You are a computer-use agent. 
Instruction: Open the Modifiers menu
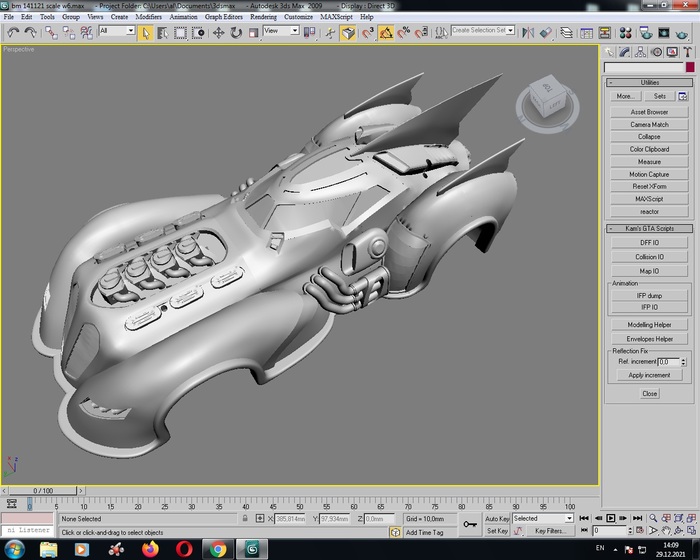point(148,17)
